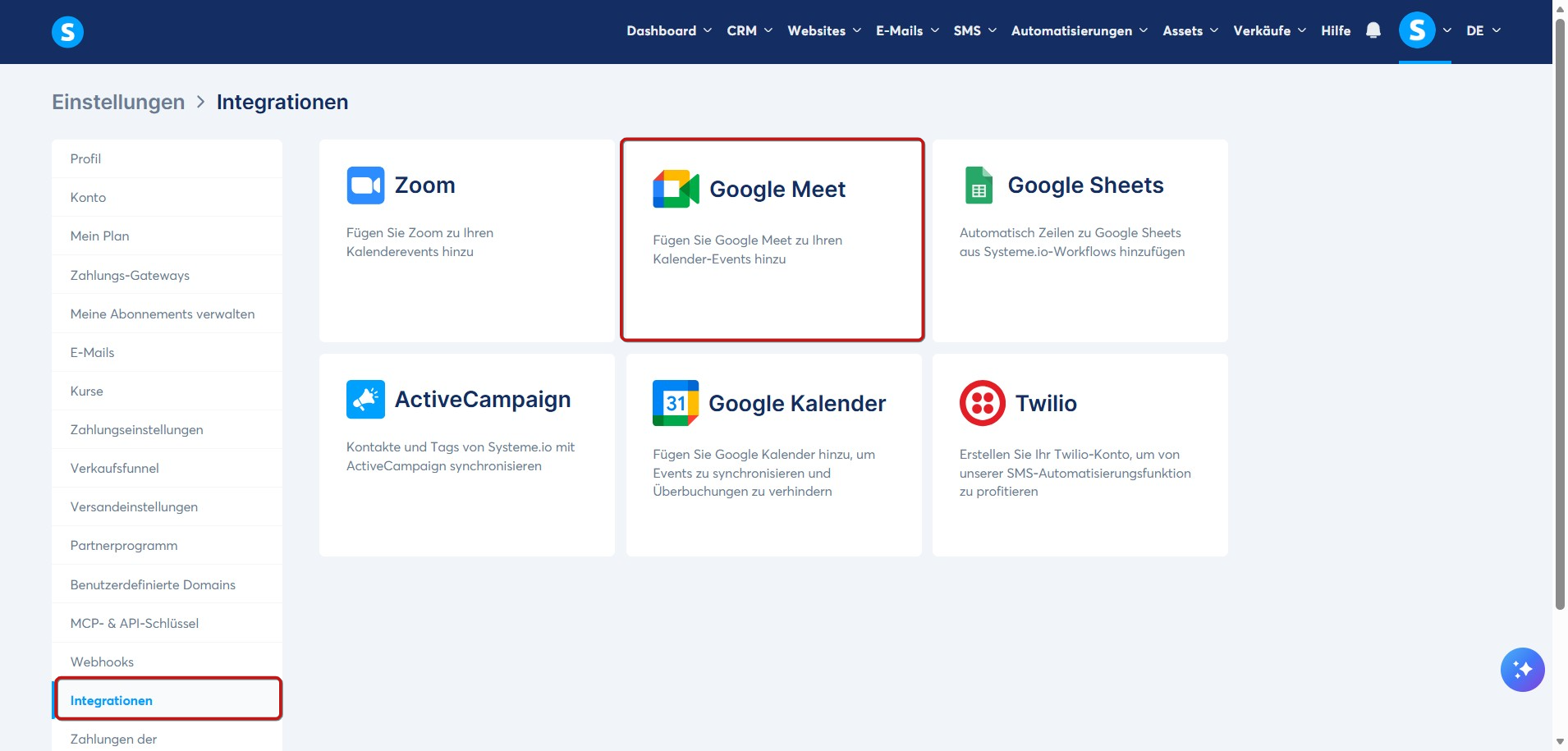Select Versandeinstellungen in the sidebar
The height and width of the screenshot is (751, 1568).
click(x=167, y=506)
